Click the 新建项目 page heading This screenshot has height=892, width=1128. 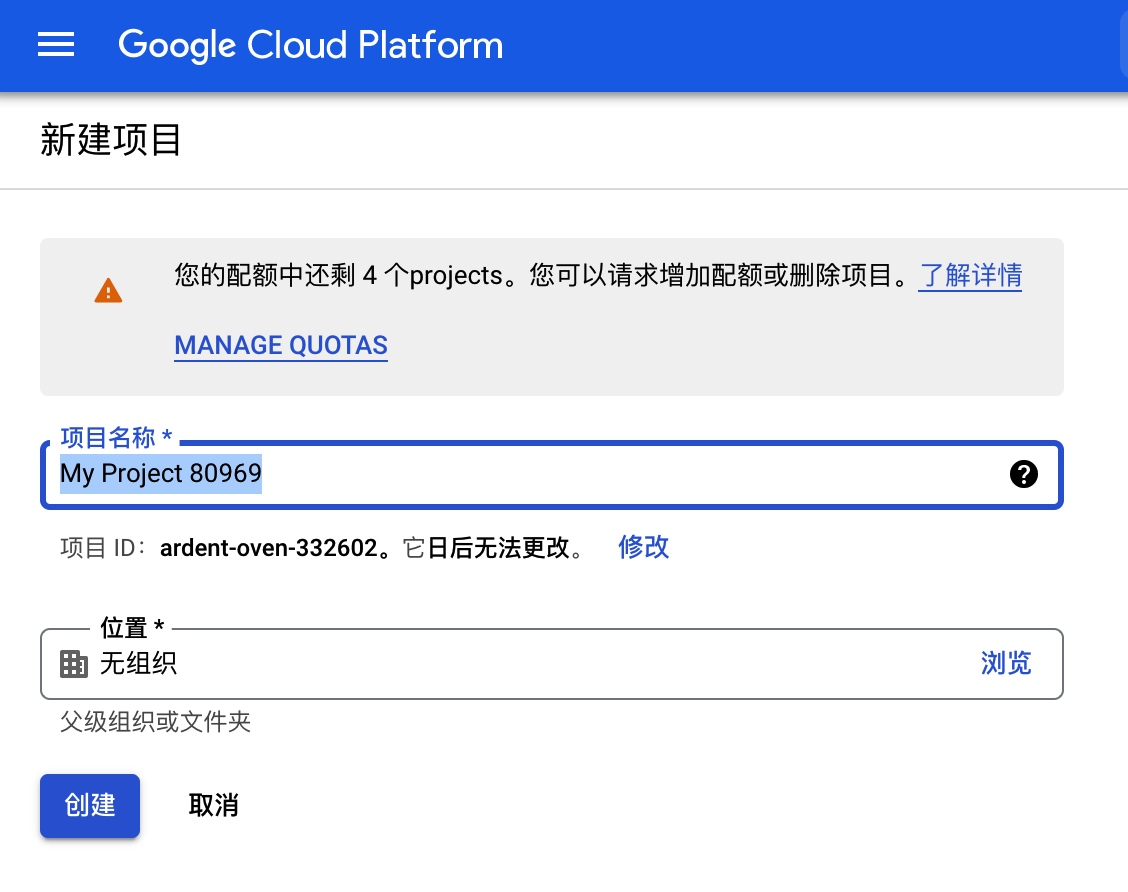(x=110, y=140)
